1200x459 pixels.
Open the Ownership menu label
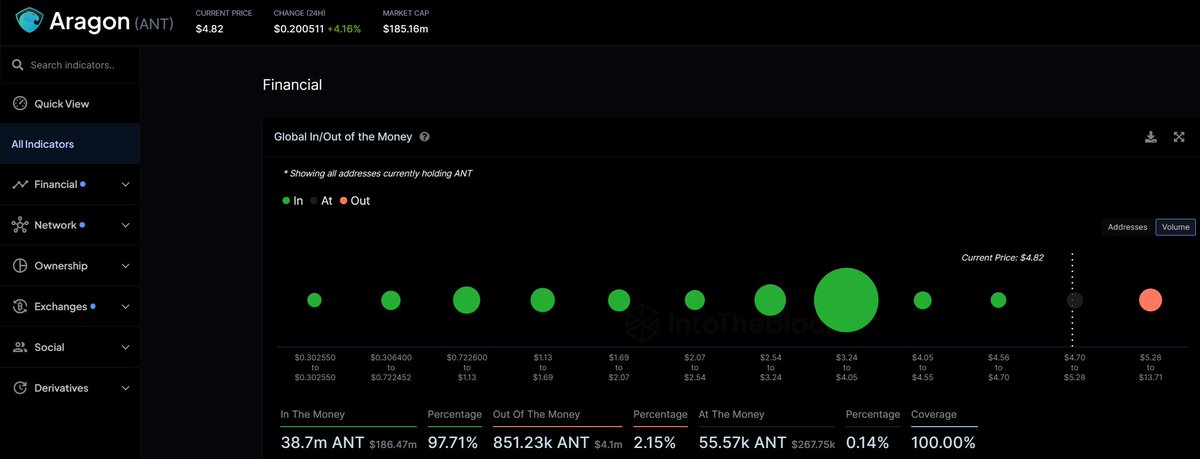[61, 266]
